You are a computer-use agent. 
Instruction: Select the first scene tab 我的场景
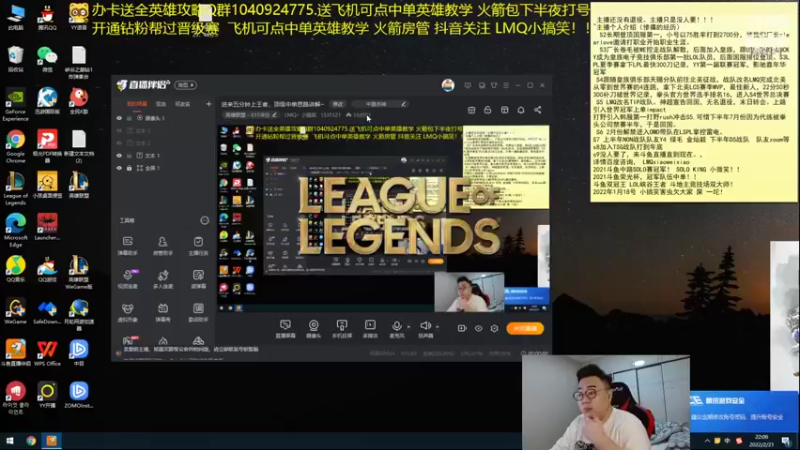(x=137, y=104)
